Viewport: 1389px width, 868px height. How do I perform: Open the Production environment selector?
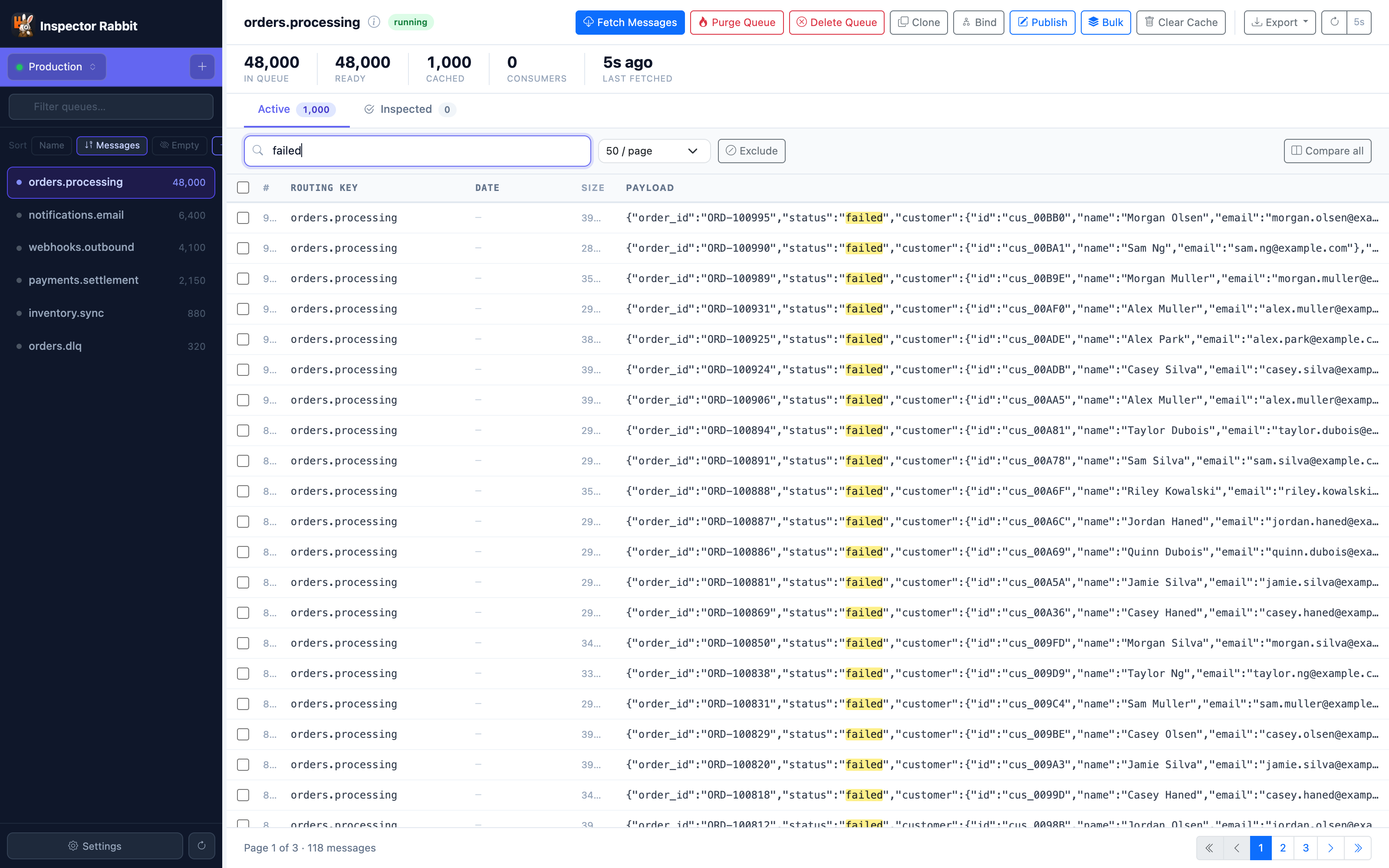click(57, 67)
